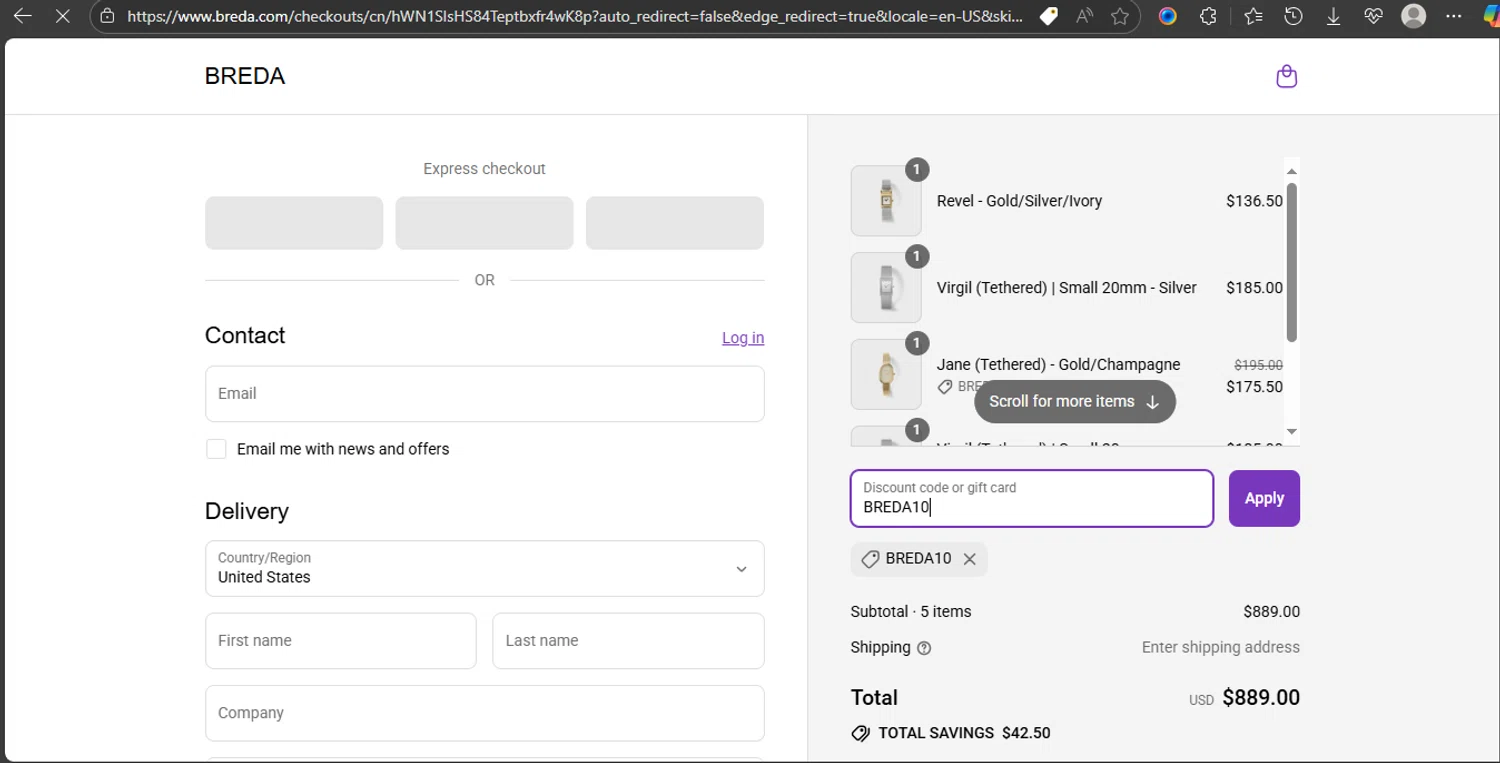Click the BREDA logo text
Viewport: 1500px width, 763px height.
(x=245, y=76)
